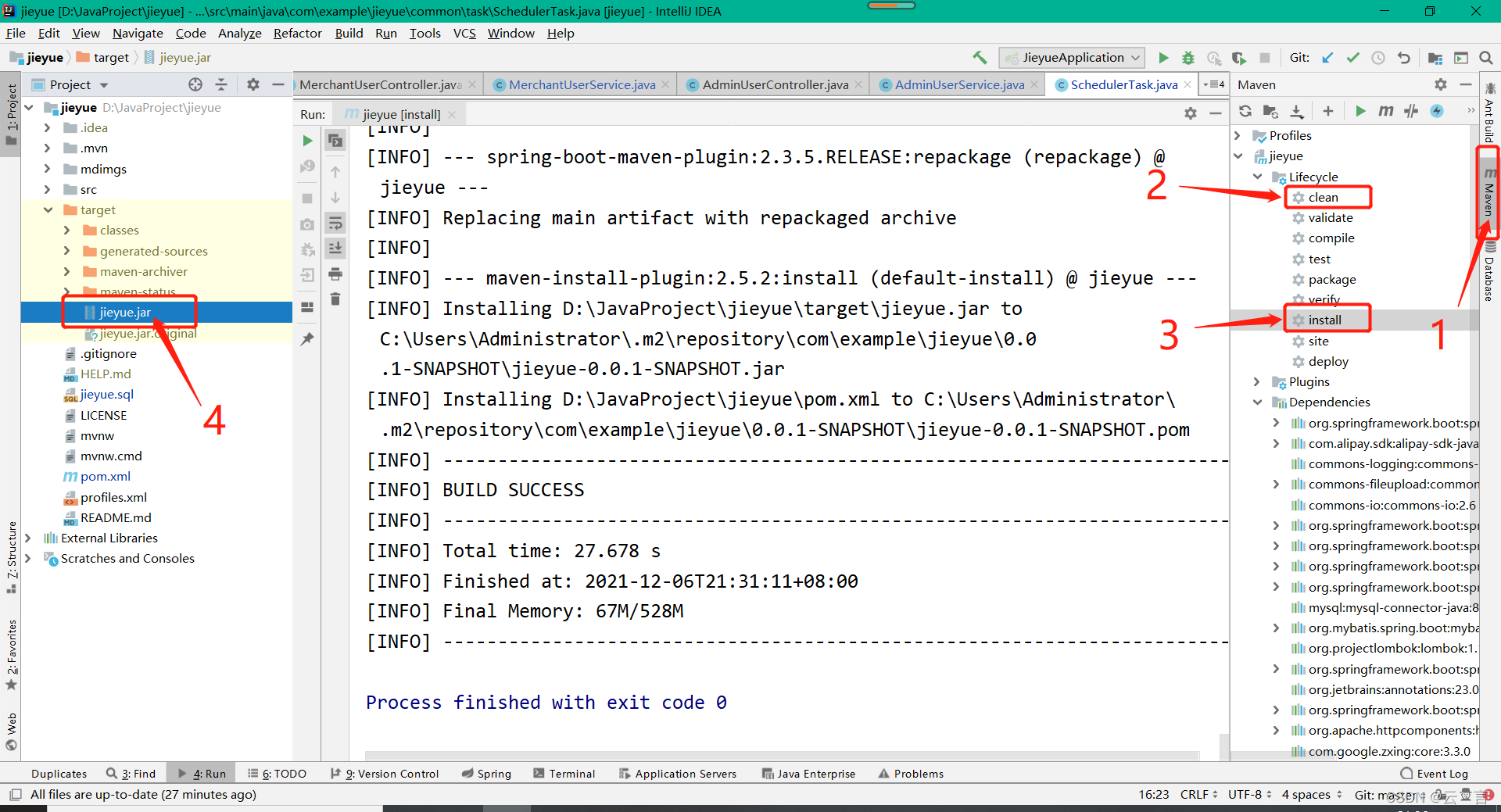
Task: Open the Build menu
Action: [349, 34]
